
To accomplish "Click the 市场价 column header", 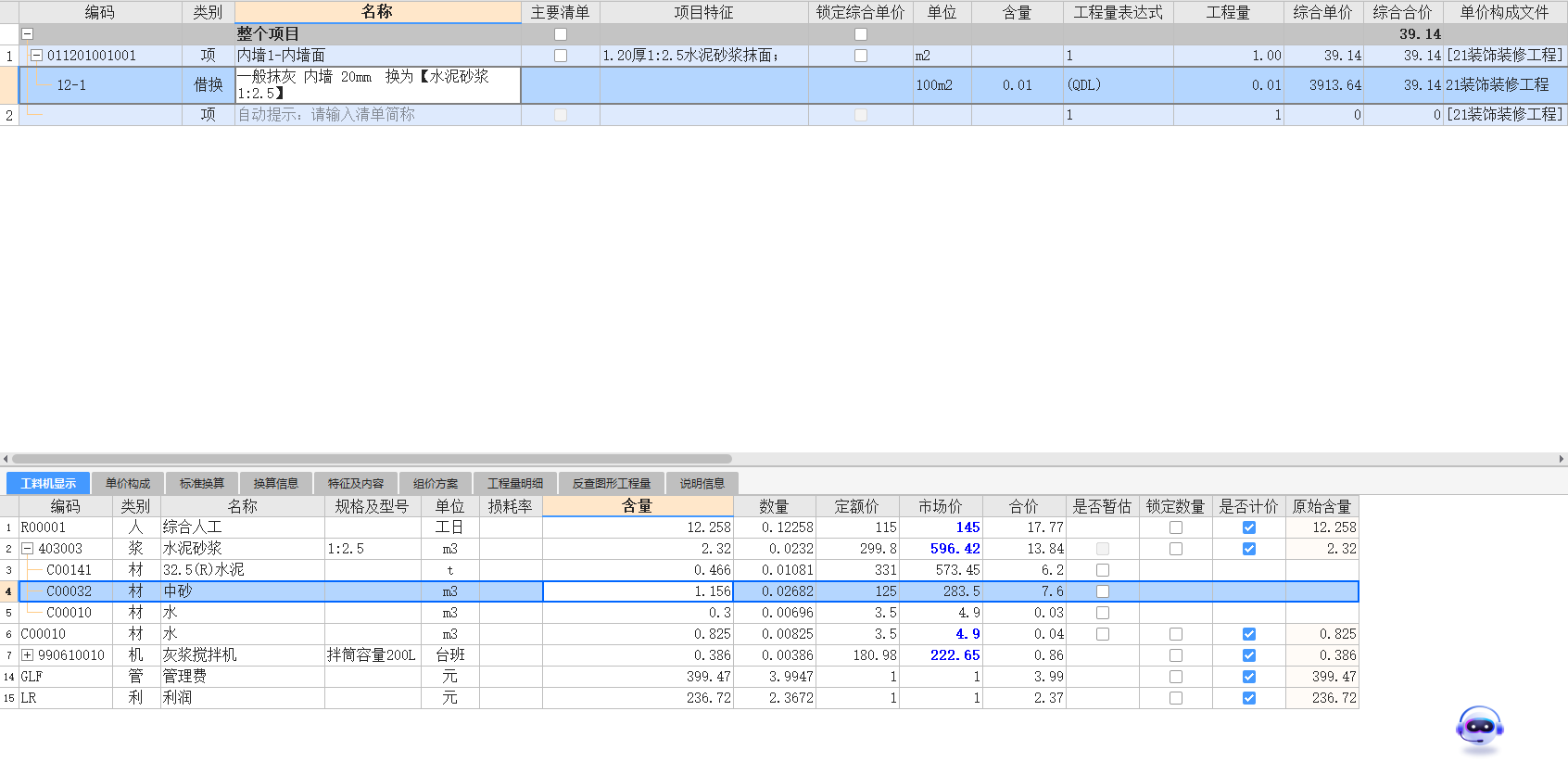I will (941, 506).
